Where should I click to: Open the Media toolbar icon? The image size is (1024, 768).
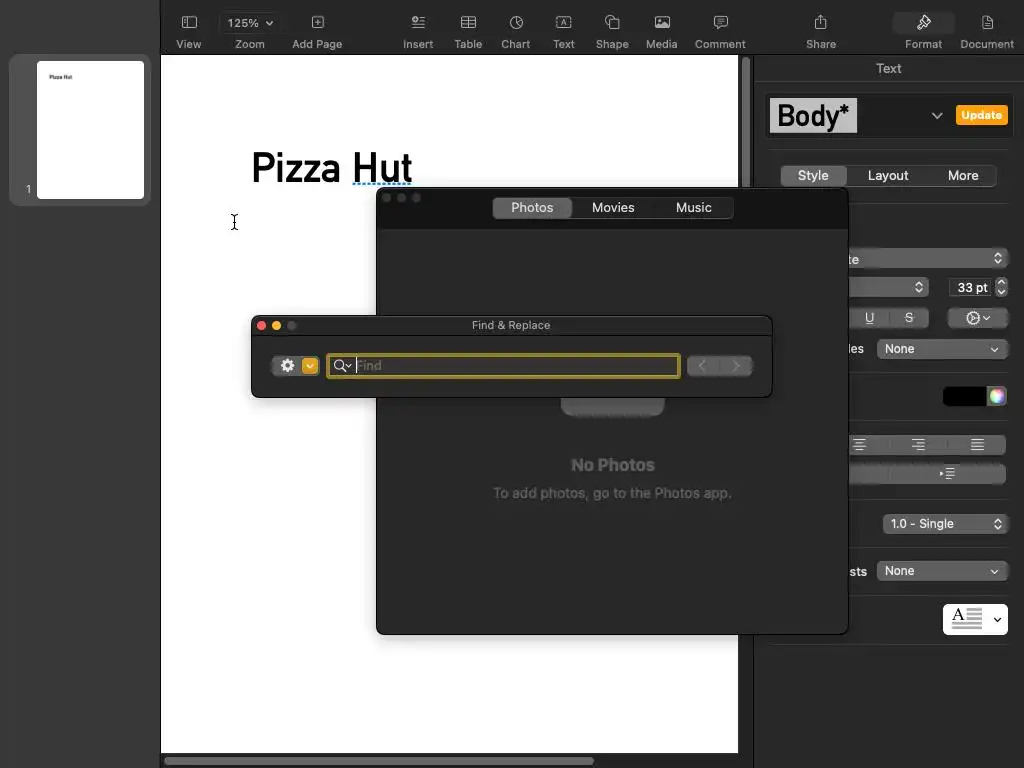pyautogui.click(x=662, y=23)
